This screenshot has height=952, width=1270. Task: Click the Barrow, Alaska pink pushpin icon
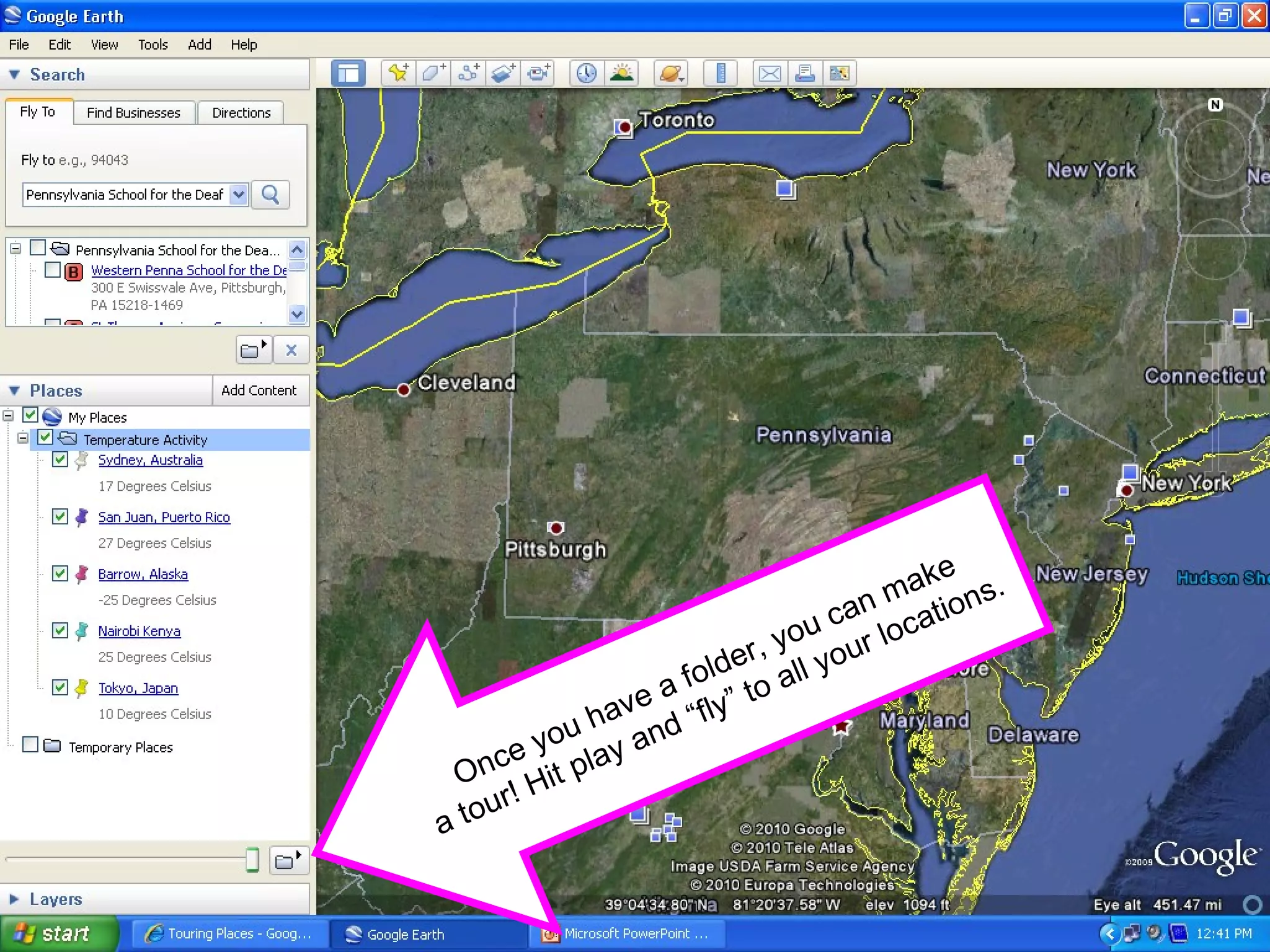(81, 575)
